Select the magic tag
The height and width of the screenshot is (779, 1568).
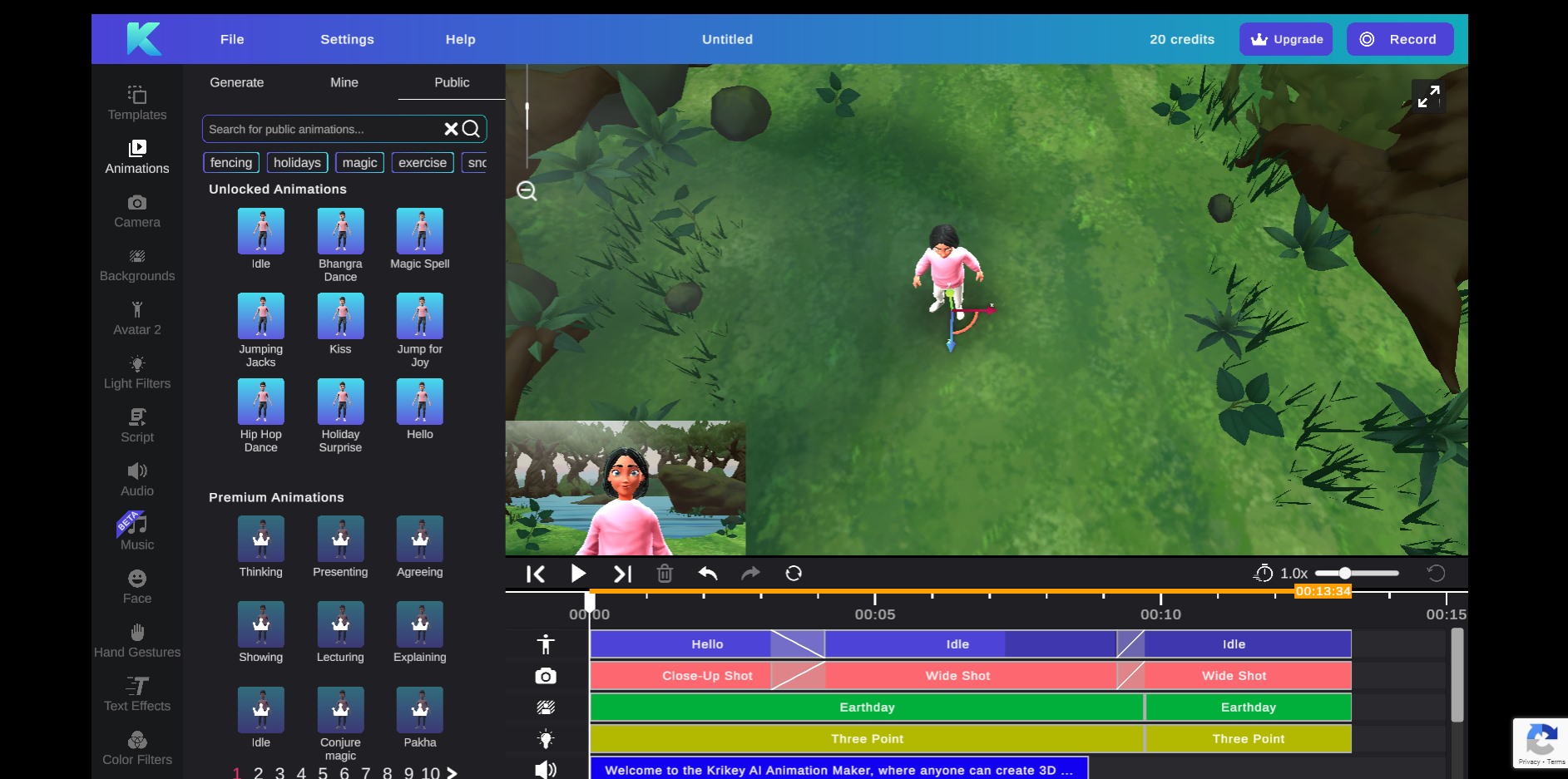(359, 163)
